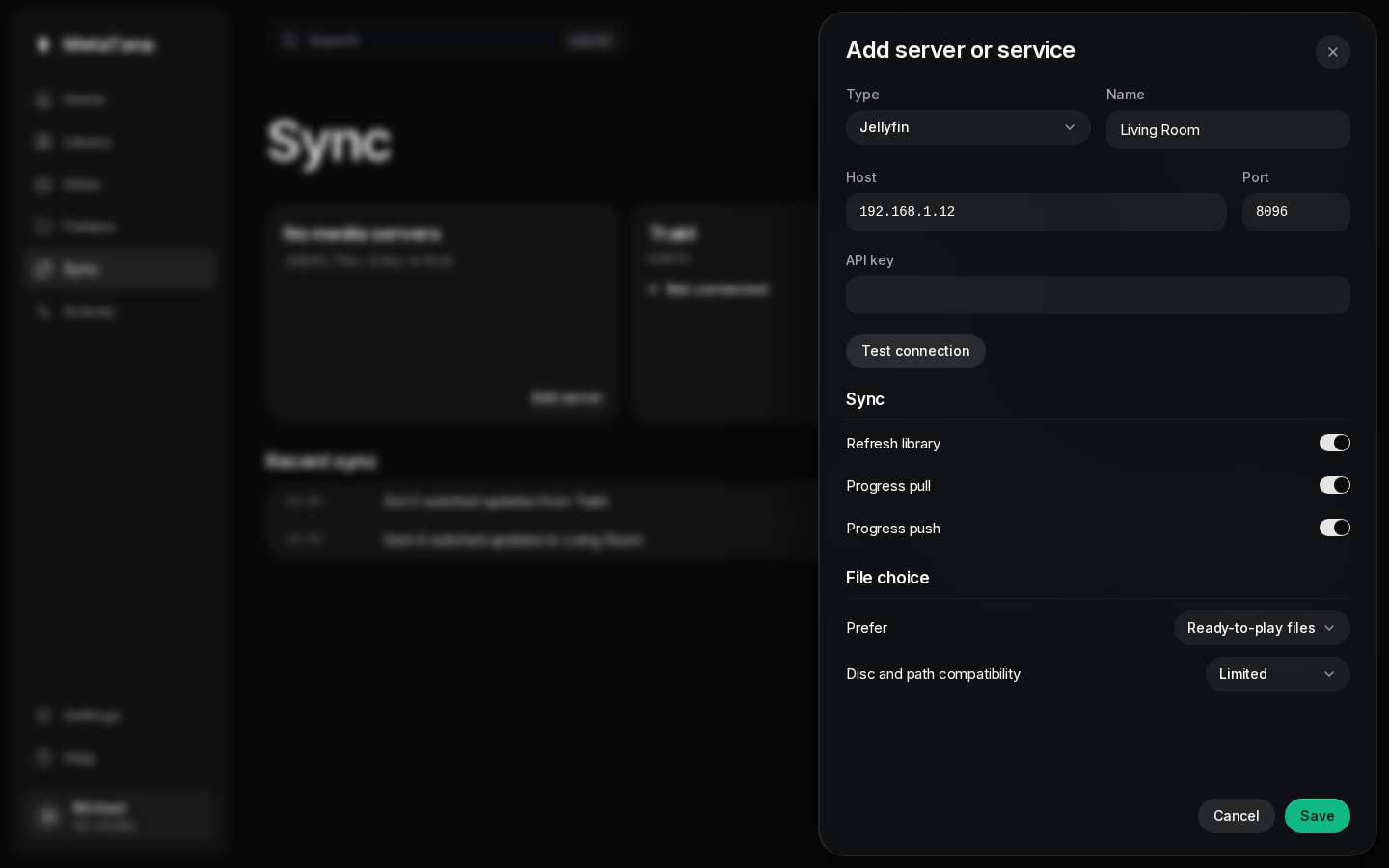Open the Type dropdown showing Jellyfin
The width and height of the screenshot is (1389, 868).
[967, 127]
